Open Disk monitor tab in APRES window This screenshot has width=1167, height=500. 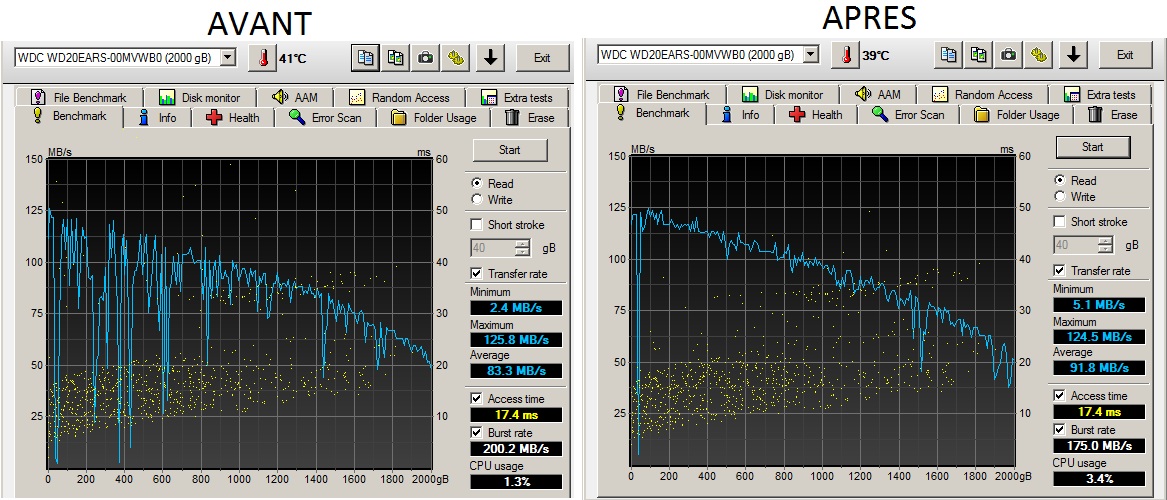point(782,94)
